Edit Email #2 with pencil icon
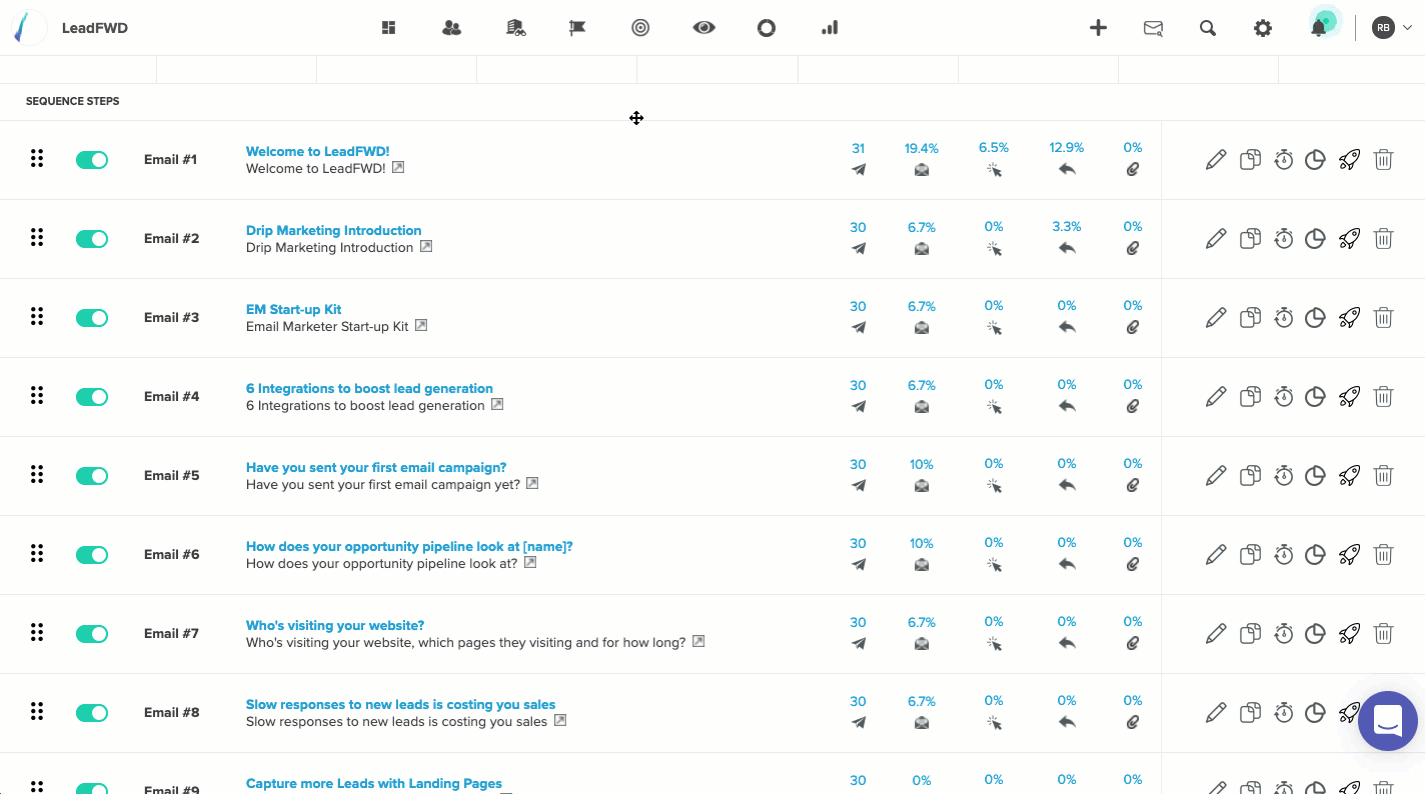 point(1216,238)
